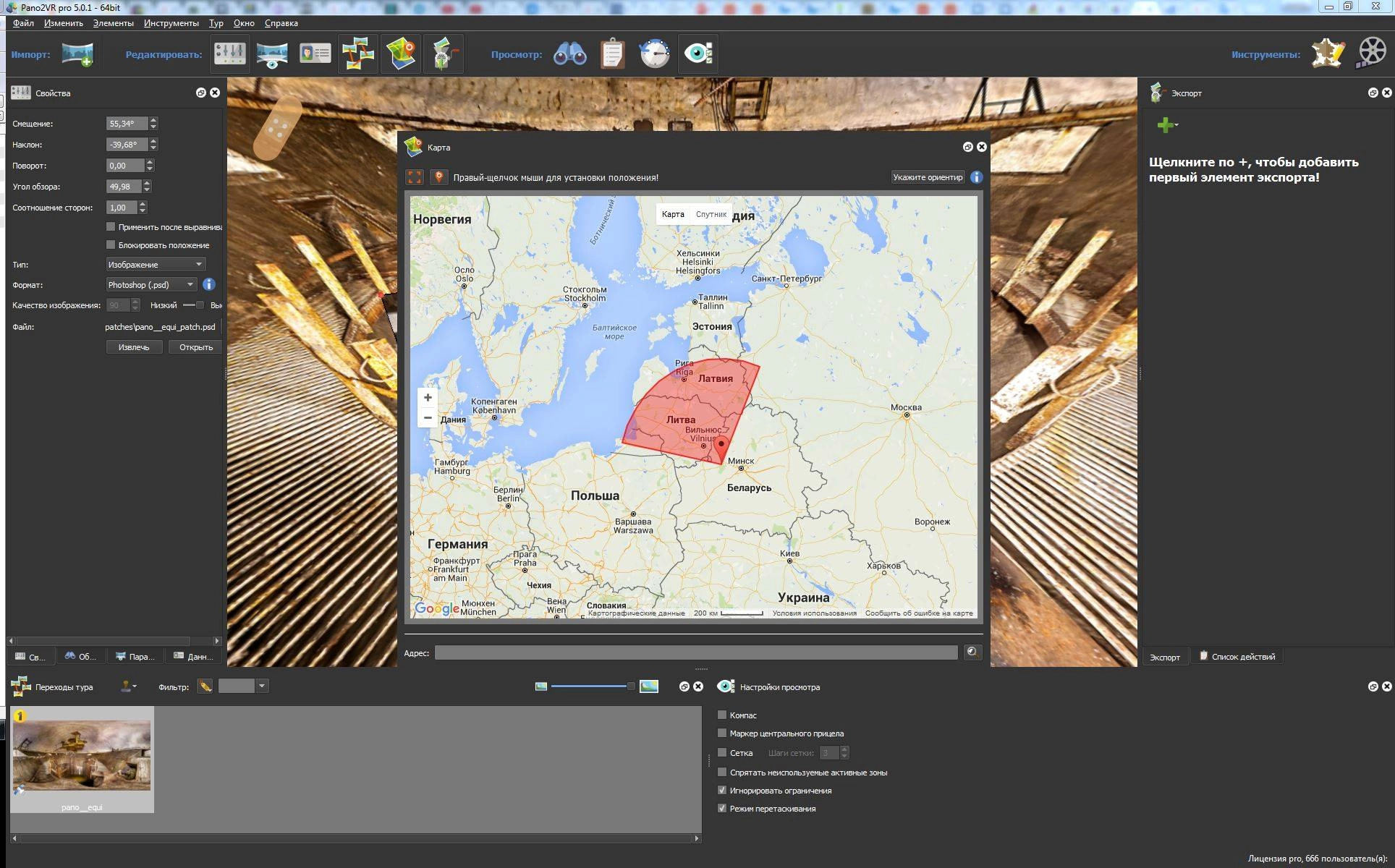Viewport: 1395px width, 868px height.
Task: Click the large thumbnail size icon
Action: (649, 686)
